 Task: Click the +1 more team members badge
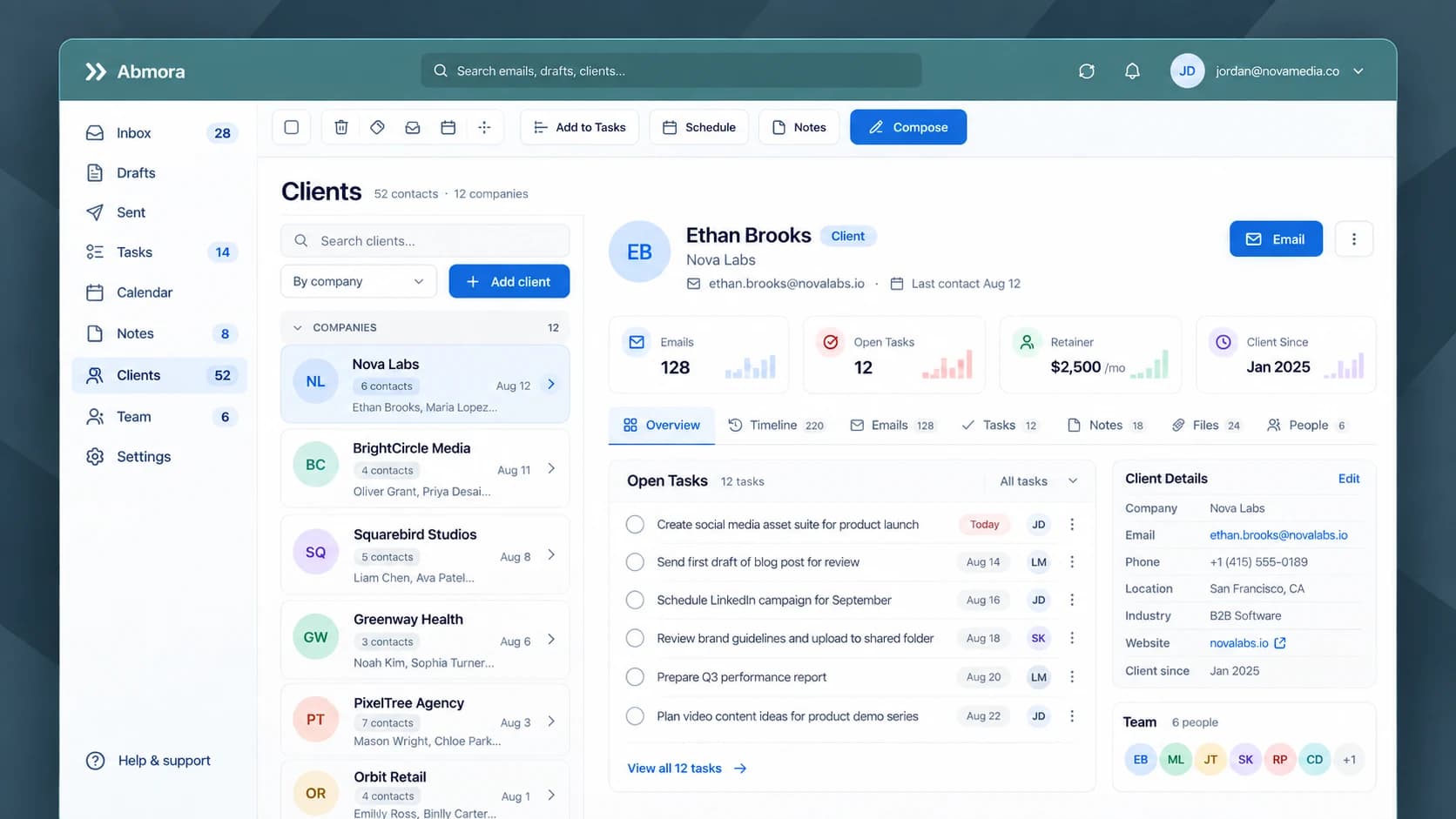pos(1349,760)
